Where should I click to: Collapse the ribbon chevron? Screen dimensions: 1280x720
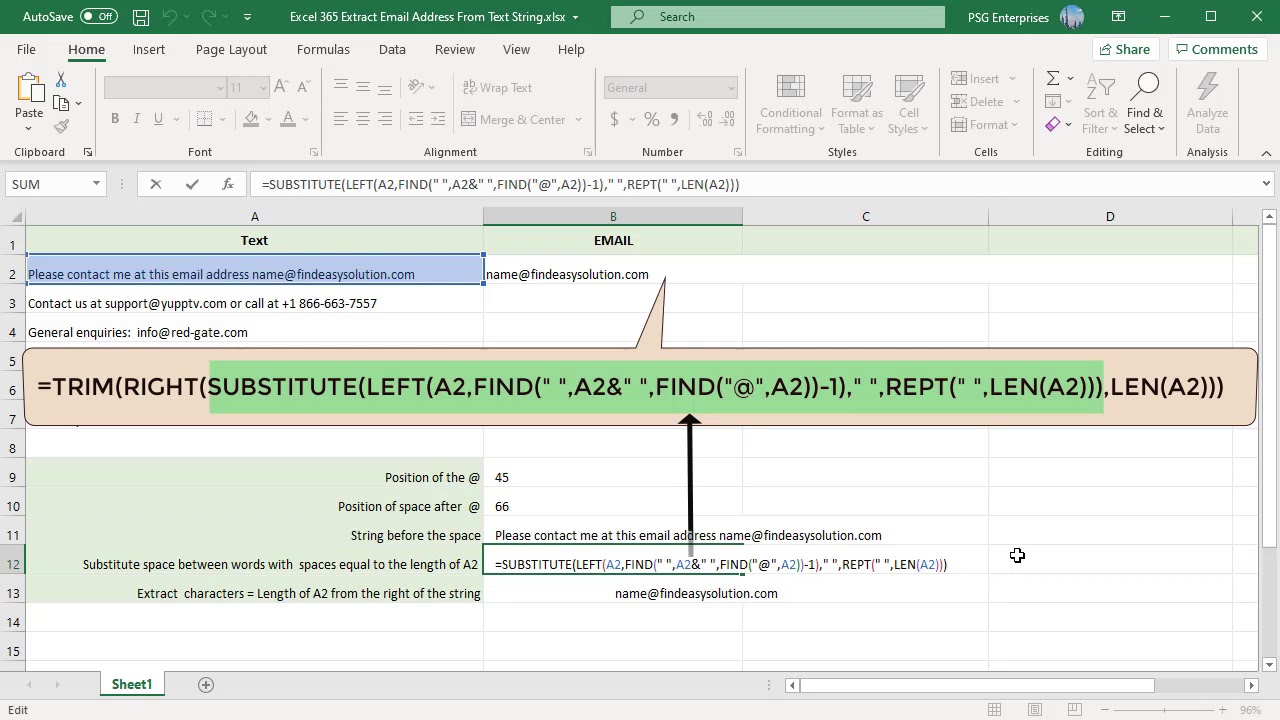coord(1266,153)
